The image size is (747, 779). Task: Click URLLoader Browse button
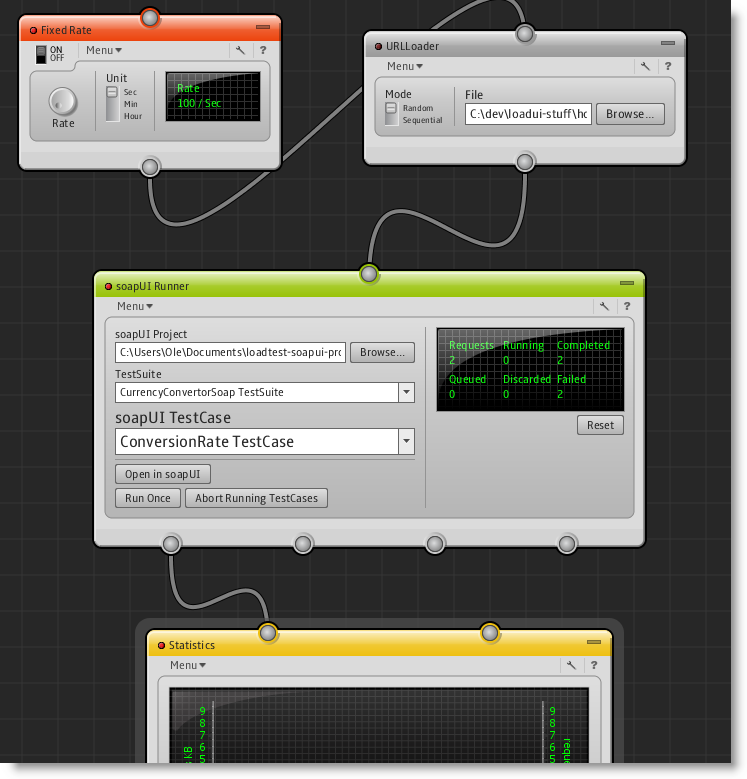pos(630,114)
